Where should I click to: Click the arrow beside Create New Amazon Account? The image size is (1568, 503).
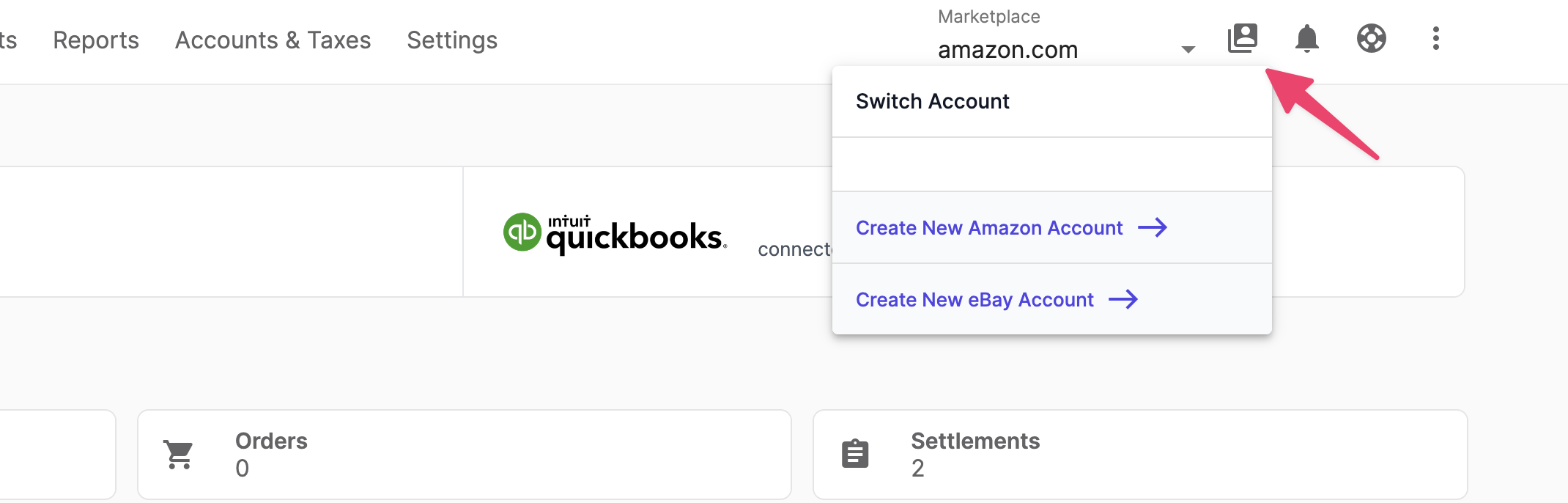point(1153,227)
